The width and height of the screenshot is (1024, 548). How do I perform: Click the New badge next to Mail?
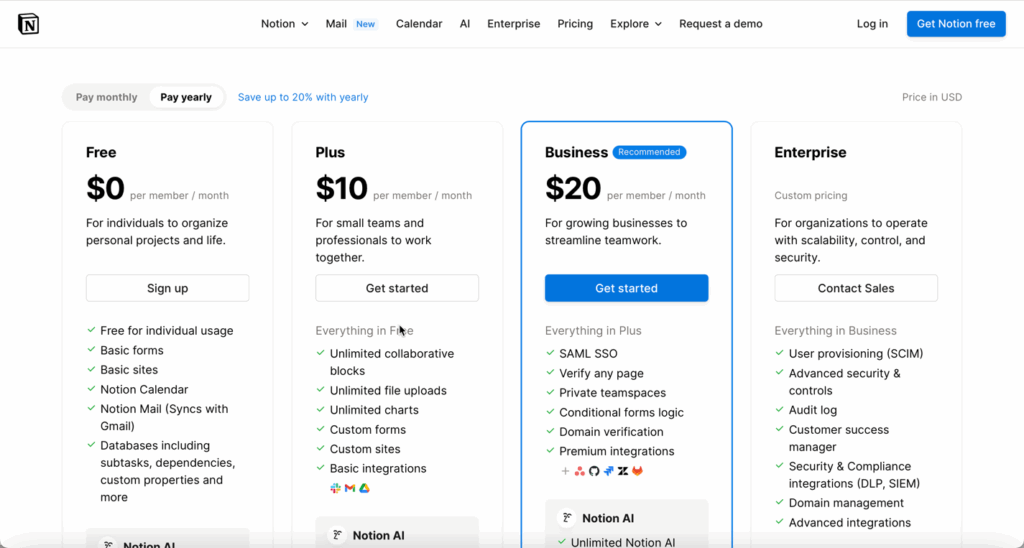pos(366,24)
